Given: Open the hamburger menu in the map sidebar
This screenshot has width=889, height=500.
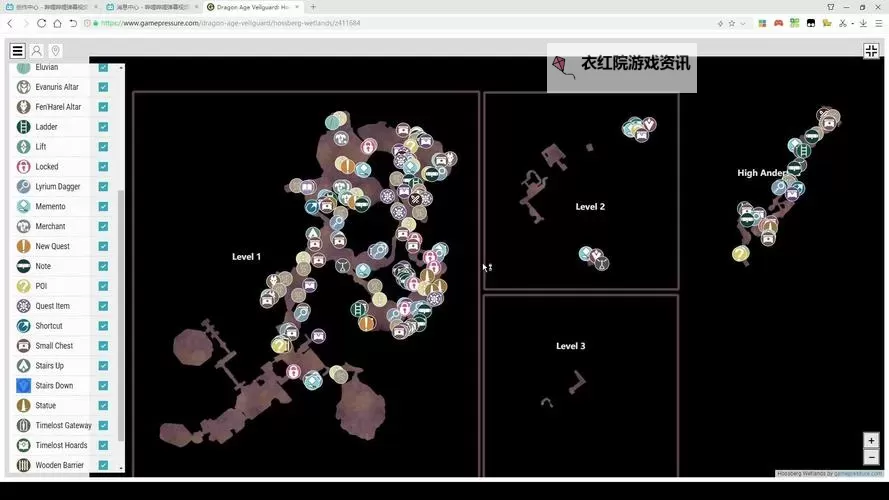Looking at the screenshot, I should (x=18, y=51).
